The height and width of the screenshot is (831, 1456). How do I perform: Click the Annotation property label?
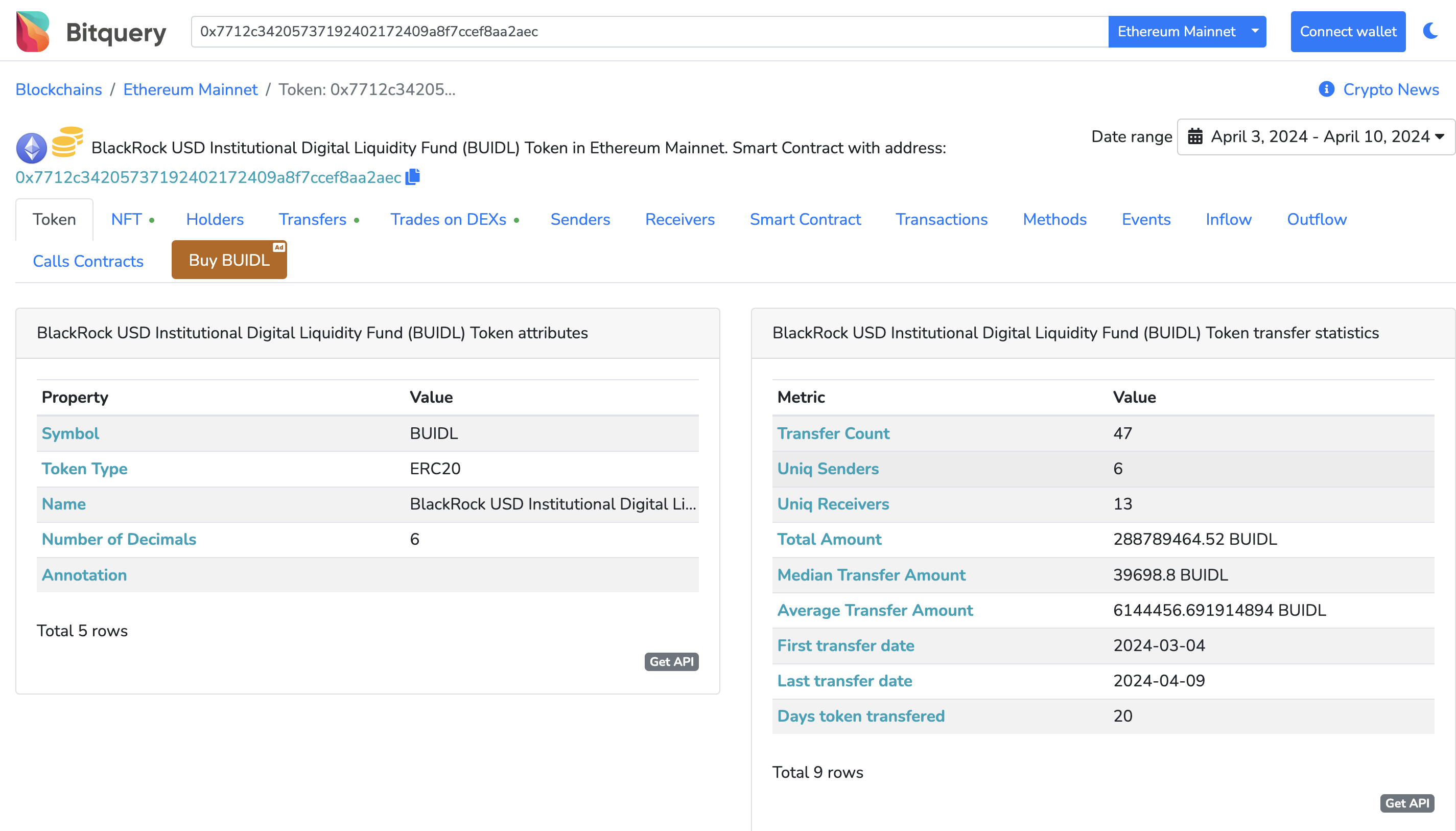click(x=84, y=575)
